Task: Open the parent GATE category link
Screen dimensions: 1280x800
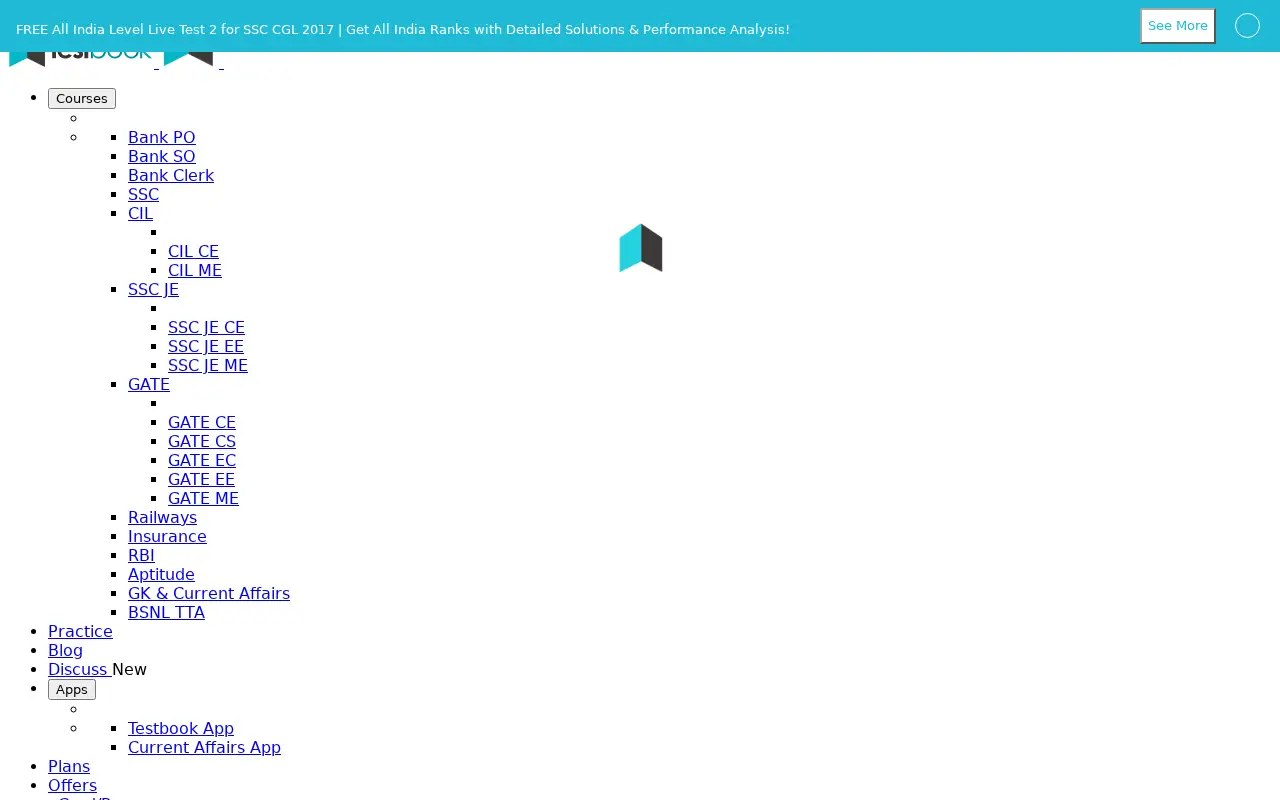Action: (x=149, y=384)
